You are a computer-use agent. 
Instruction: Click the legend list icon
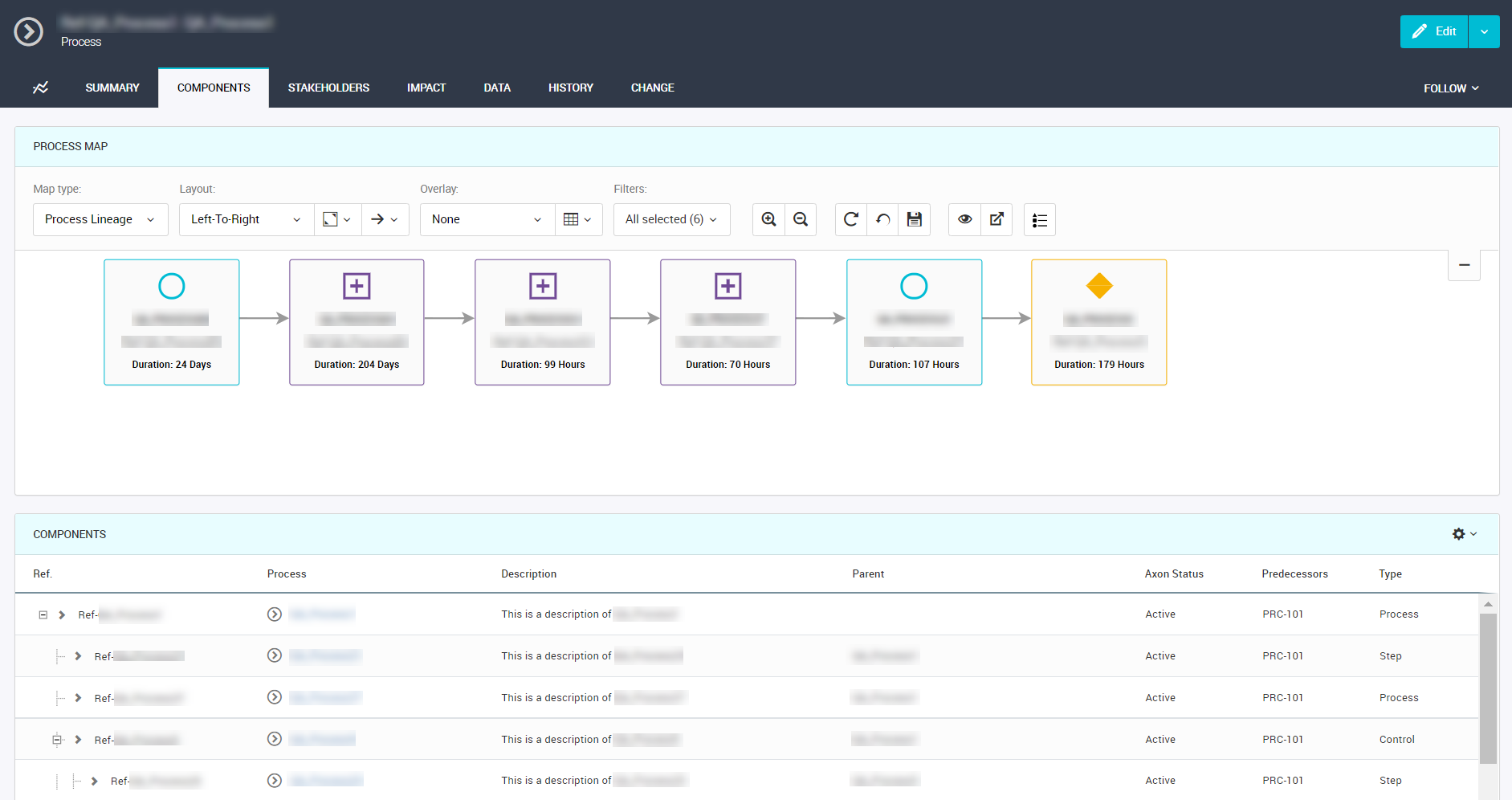click(x=1040, y=219)
